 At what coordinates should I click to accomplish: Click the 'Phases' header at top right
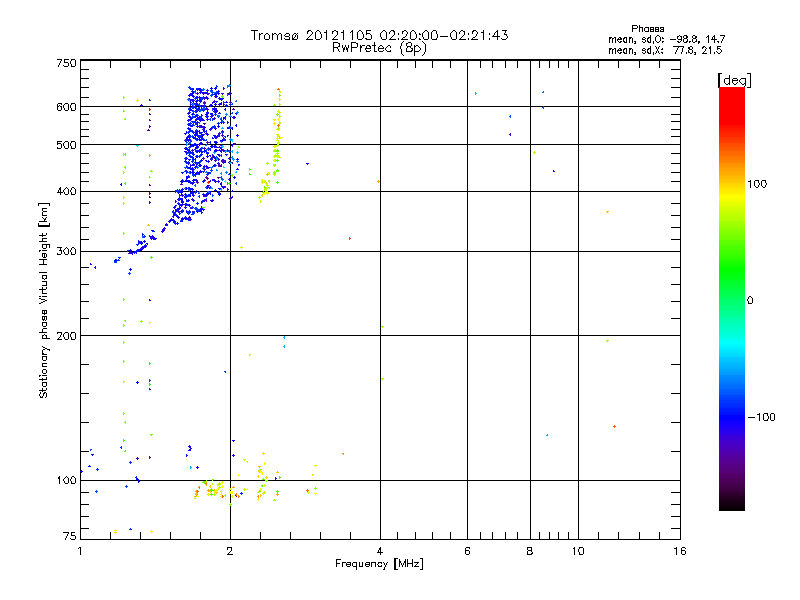647,29
